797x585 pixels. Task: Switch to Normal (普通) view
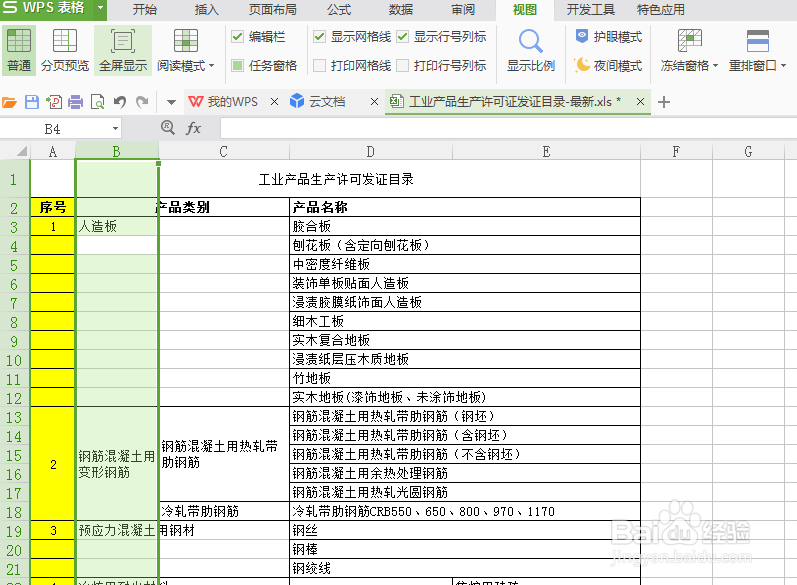click(19, 50)
